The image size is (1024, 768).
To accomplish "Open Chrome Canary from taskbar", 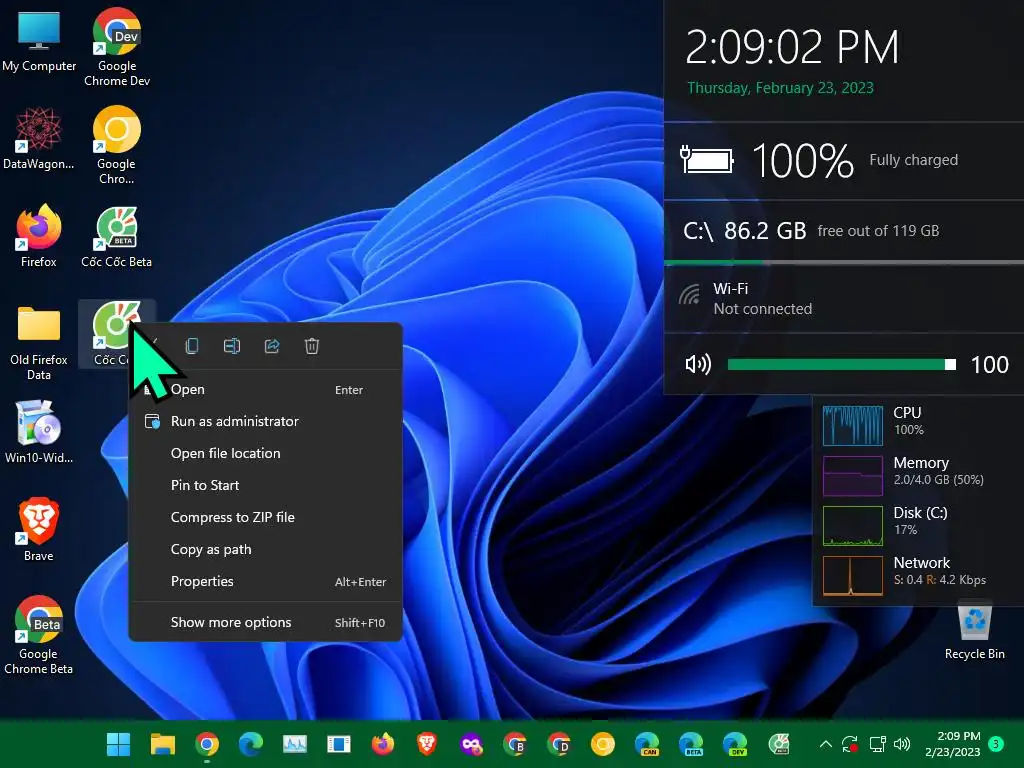I will coord(603,744).
